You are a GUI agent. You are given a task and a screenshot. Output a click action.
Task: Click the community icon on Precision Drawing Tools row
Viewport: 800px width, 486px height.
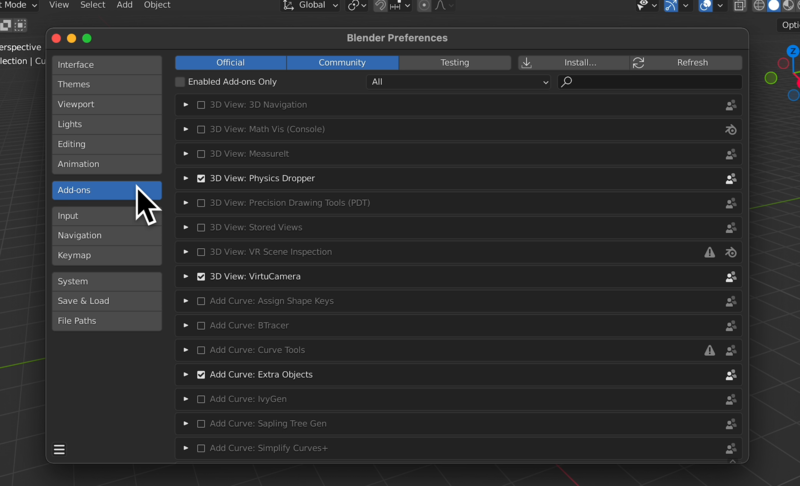[x=731, y=203]
